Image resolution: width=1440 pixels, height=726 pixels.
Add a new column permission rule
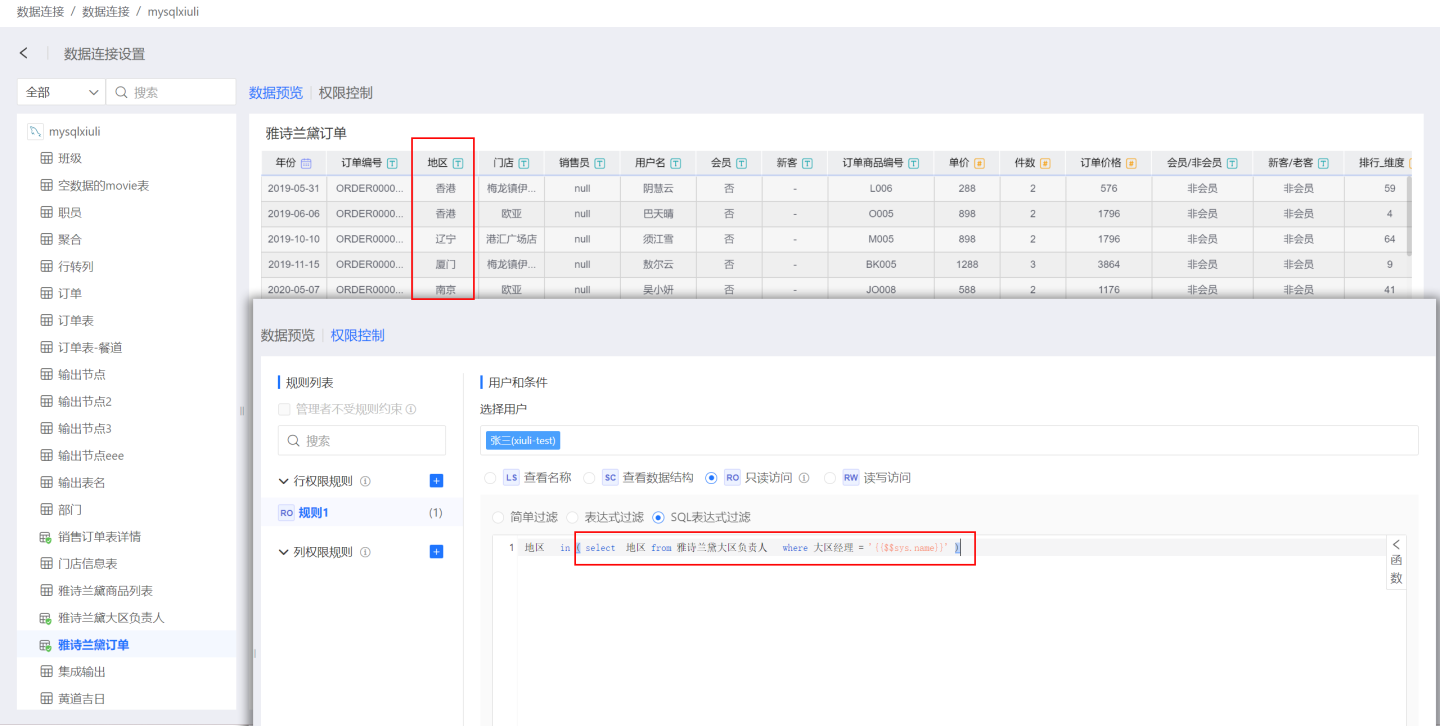(436, 552)
